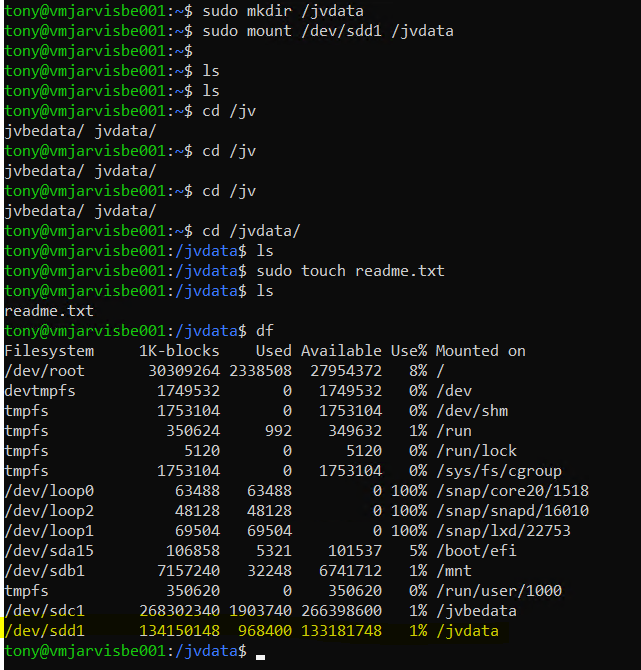Click the 'Available' column header

click(x=341, y=351)
